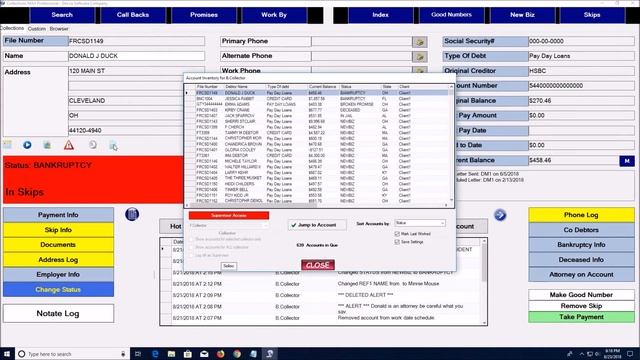Click the green Take Payment button

coord(581,317)
